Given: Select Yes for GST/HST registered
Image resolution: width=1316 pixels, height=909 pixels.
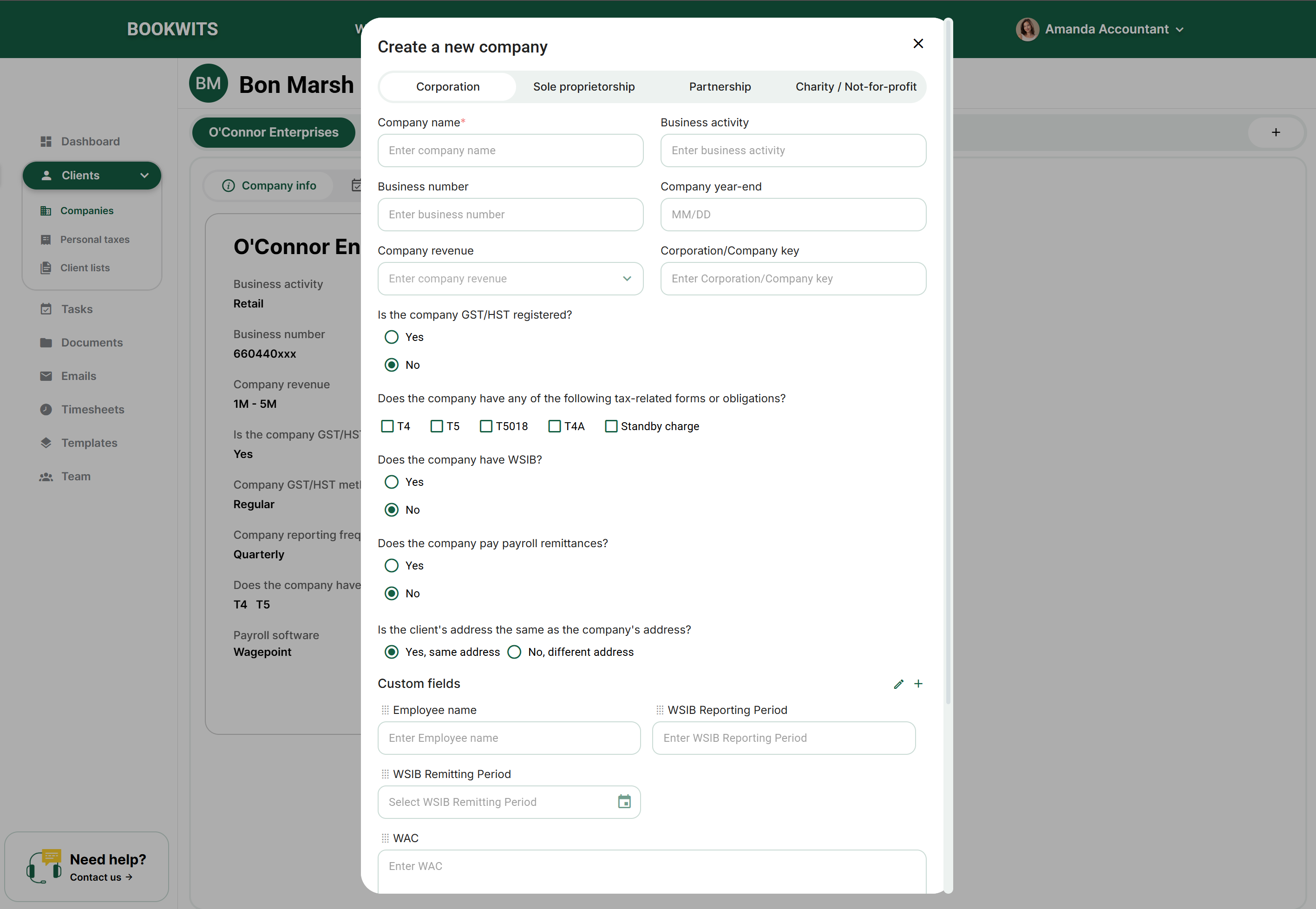Looking at the screenshot, I should pos(392,337).
